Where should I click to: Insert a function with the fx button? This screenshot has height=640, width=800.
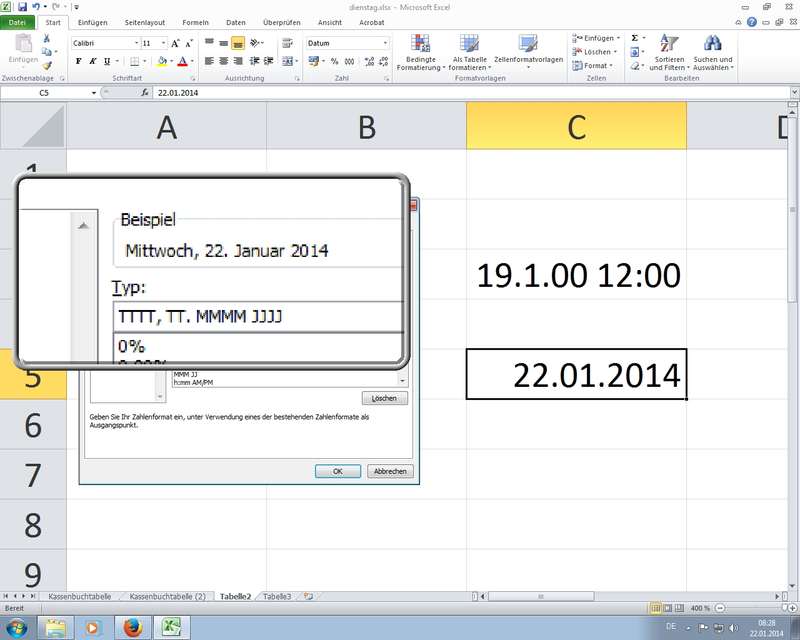coord(144,92)
